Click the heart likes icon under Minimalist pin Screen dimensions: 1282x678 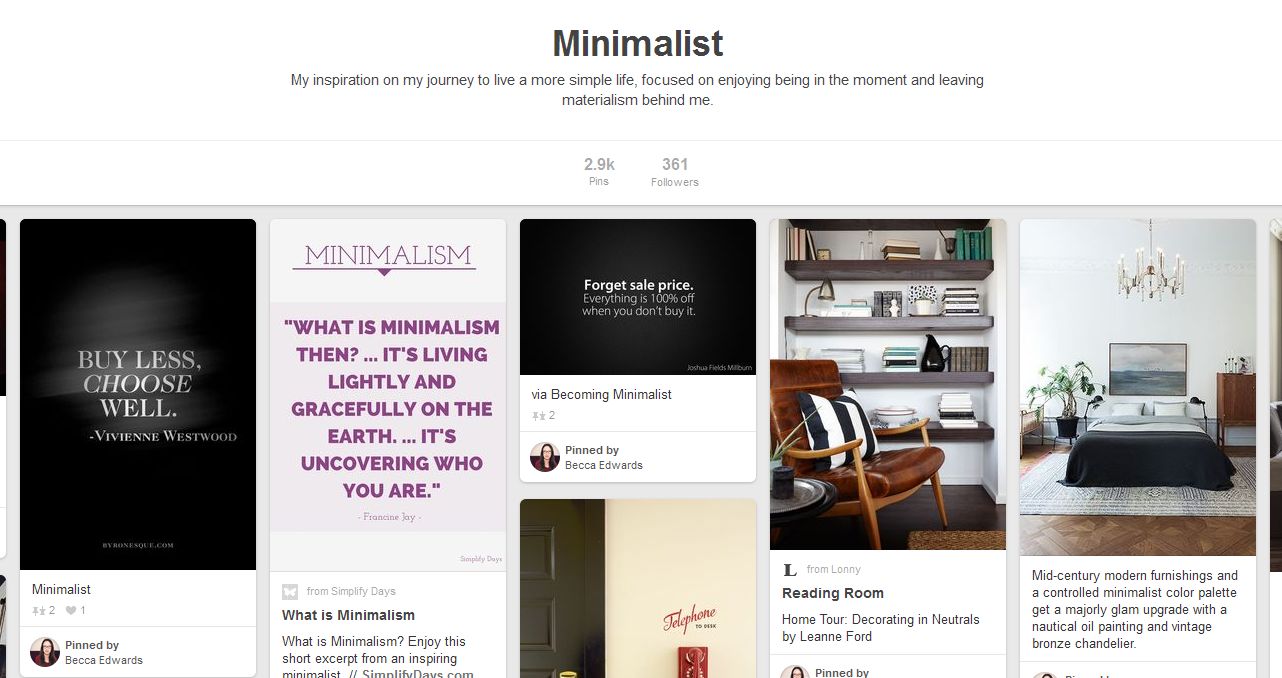(x=71, y=610)
